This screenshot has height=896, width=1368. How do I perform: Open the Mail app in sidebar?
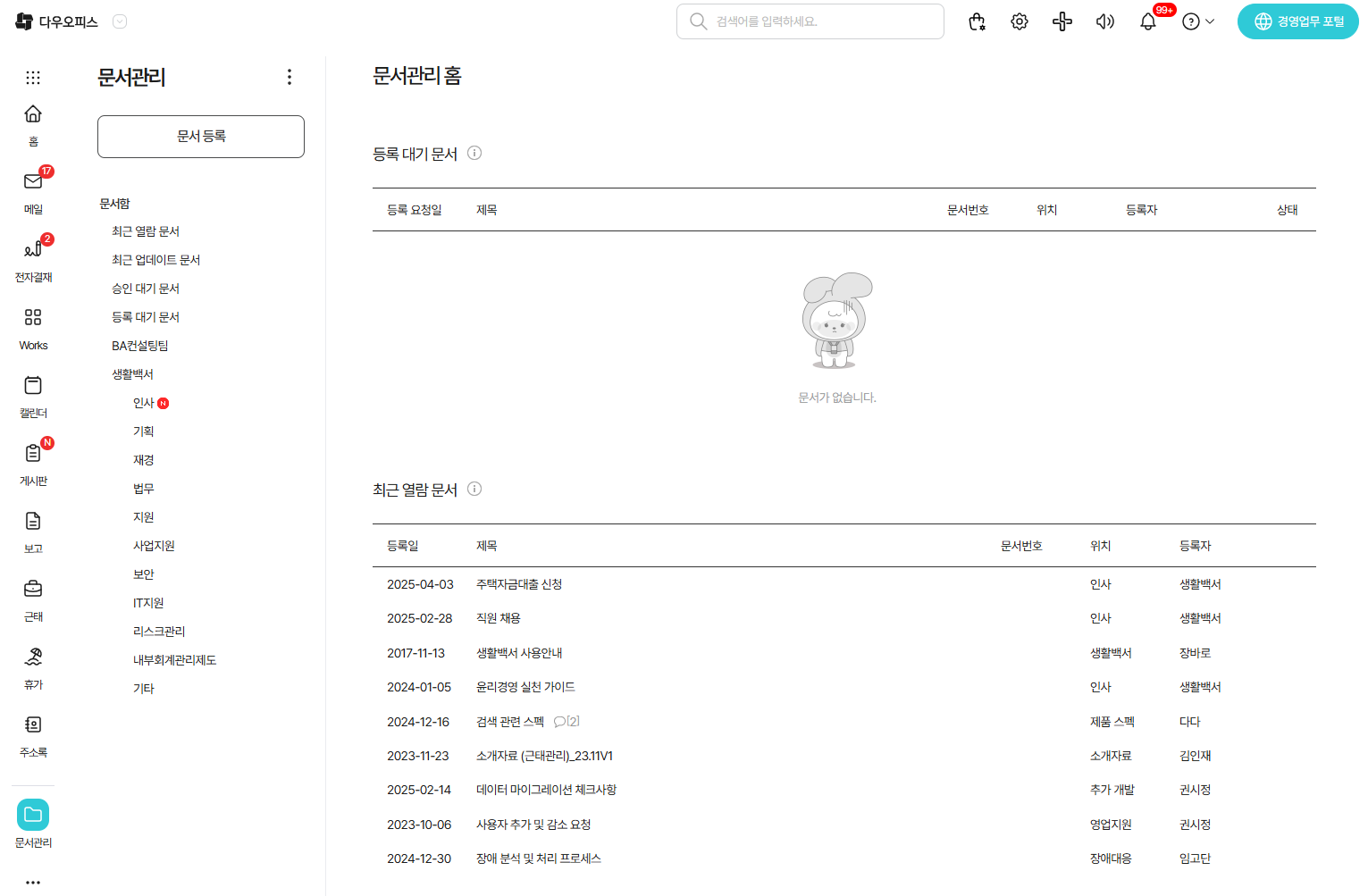(x=33, y=182)
